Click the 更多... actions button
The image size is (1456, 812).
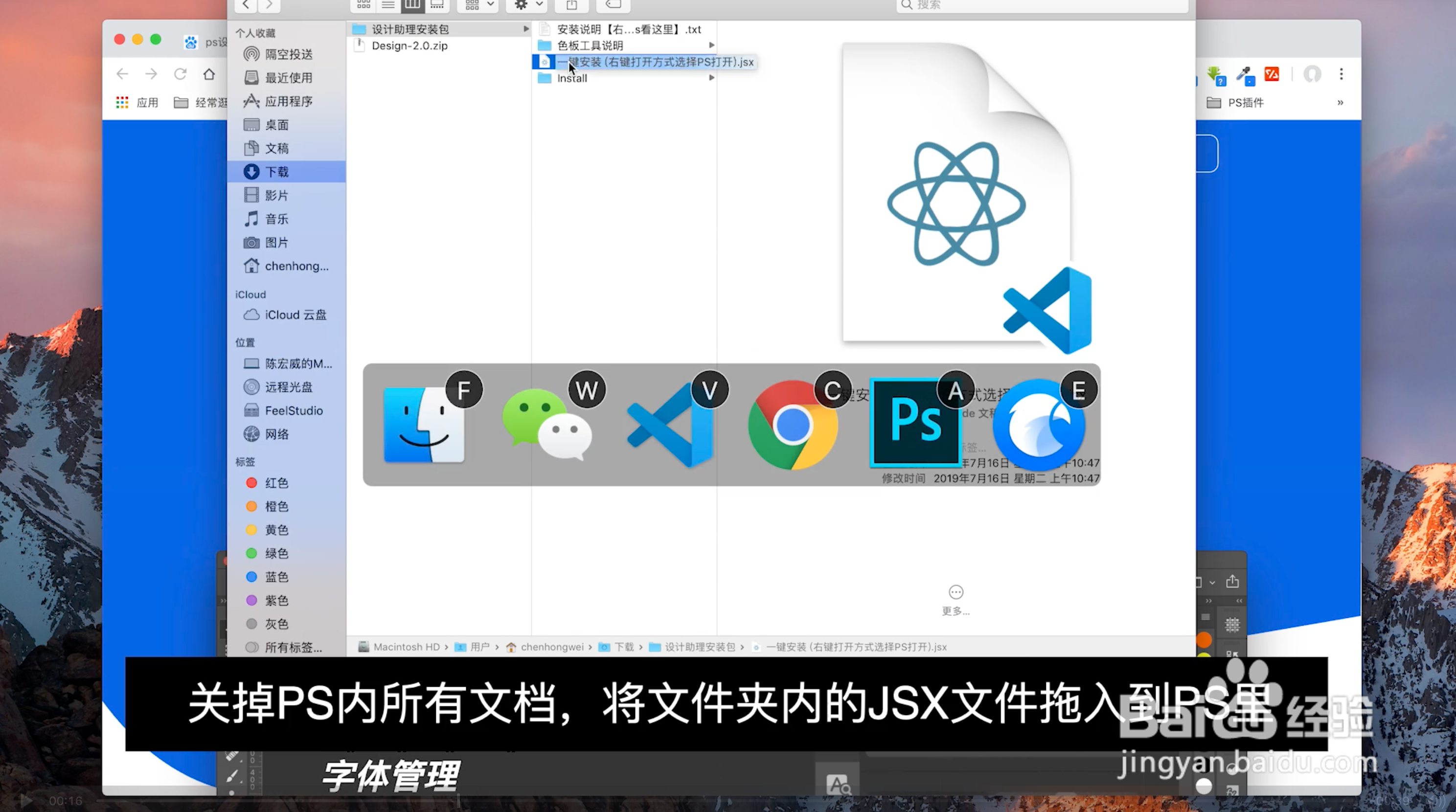tap(956, 600)
